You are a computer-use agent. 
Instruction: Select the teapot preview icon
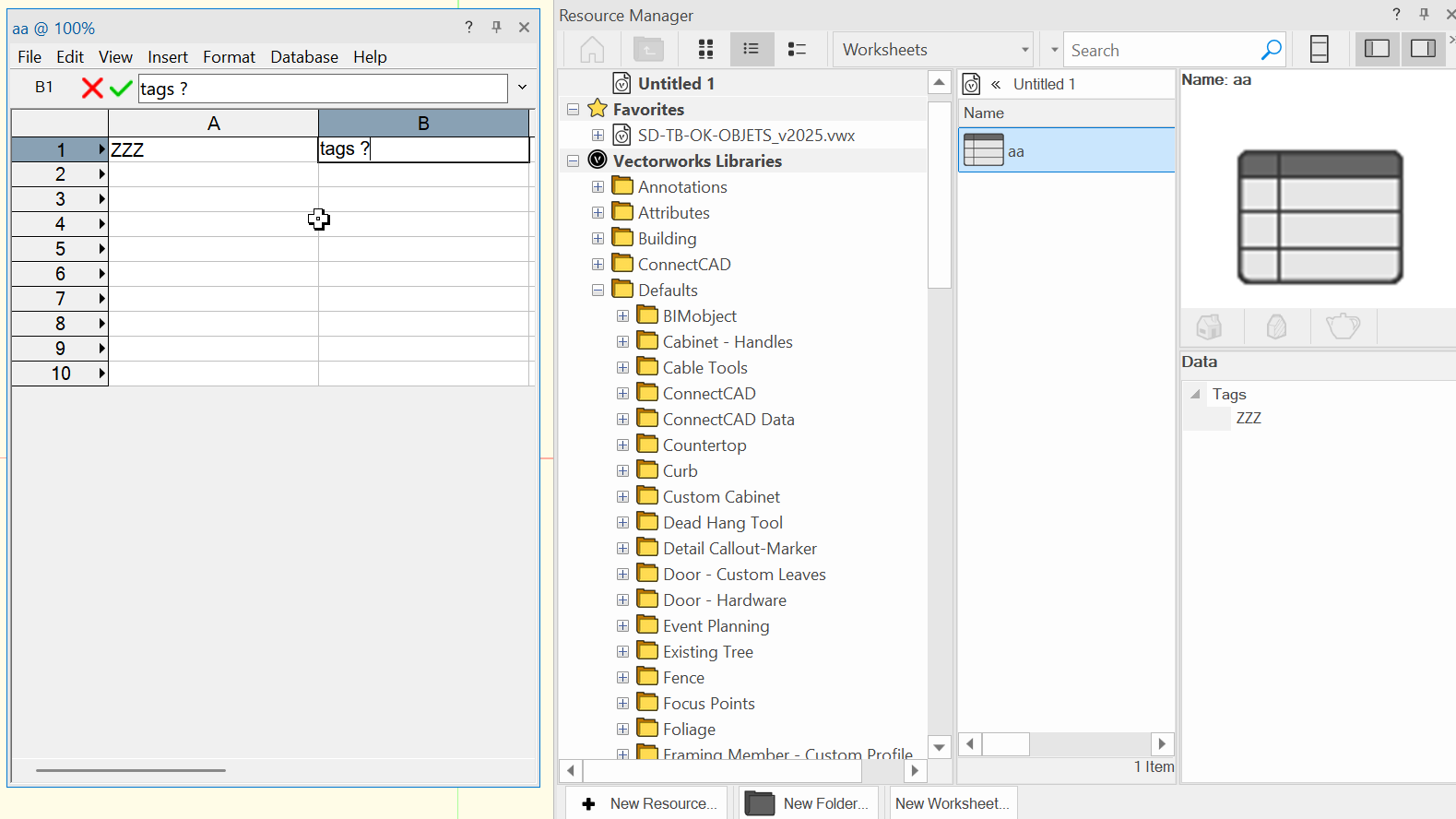[1342, 326]
